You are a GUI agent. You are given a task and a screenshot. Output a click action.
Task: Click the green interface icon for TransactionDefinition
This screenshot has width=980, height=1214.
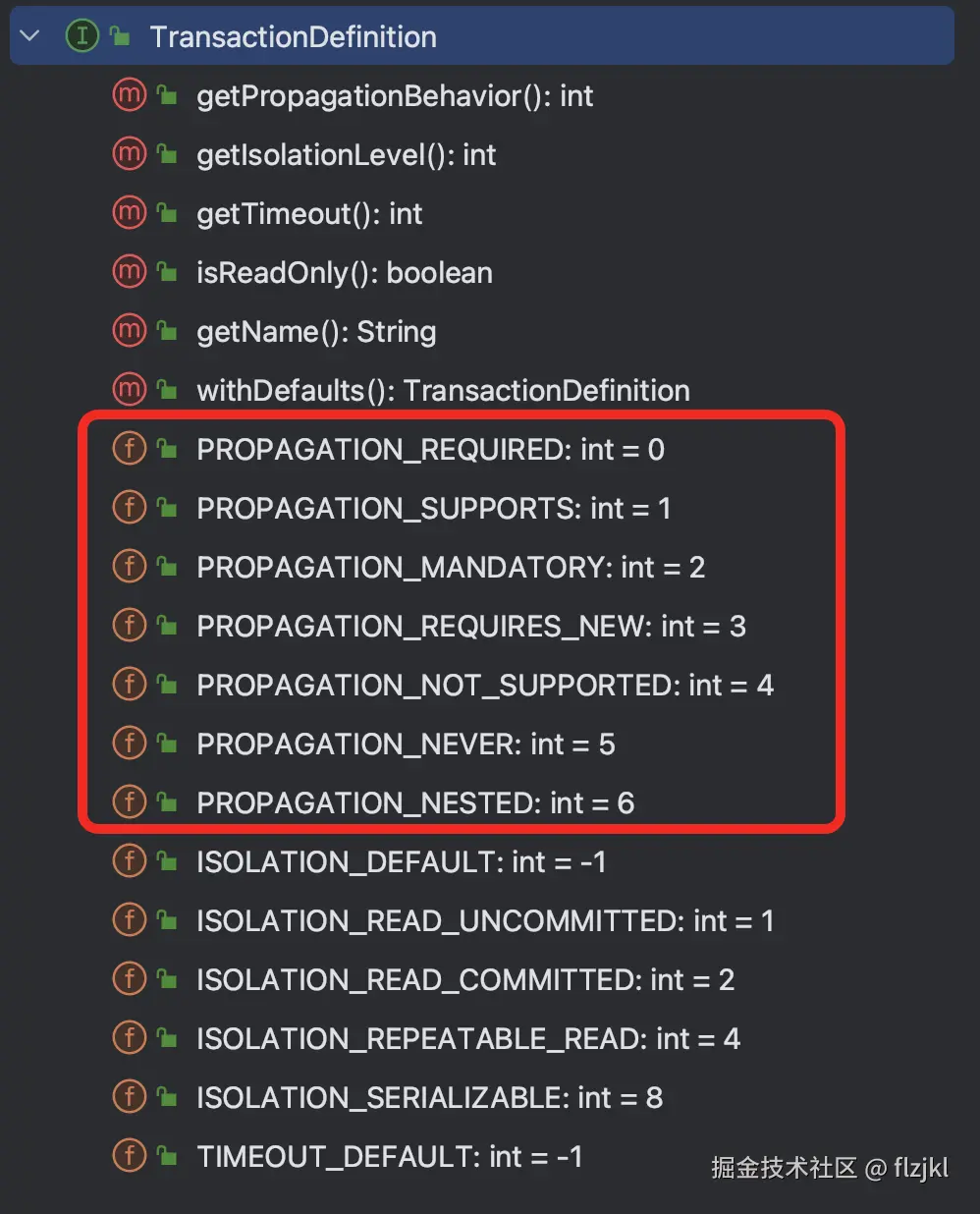pos(82,36)
